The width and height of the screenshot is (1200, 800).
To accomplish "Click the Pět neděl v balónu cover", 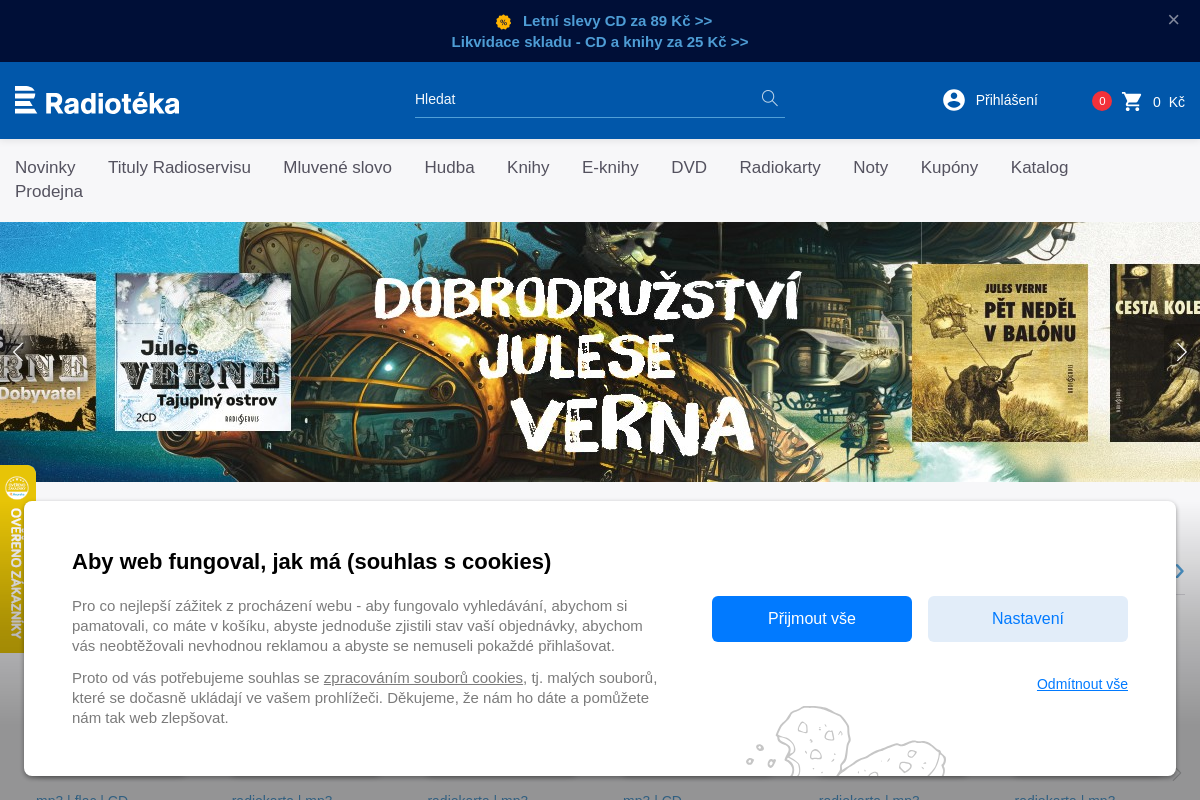I will click(x=1000, y=353).
